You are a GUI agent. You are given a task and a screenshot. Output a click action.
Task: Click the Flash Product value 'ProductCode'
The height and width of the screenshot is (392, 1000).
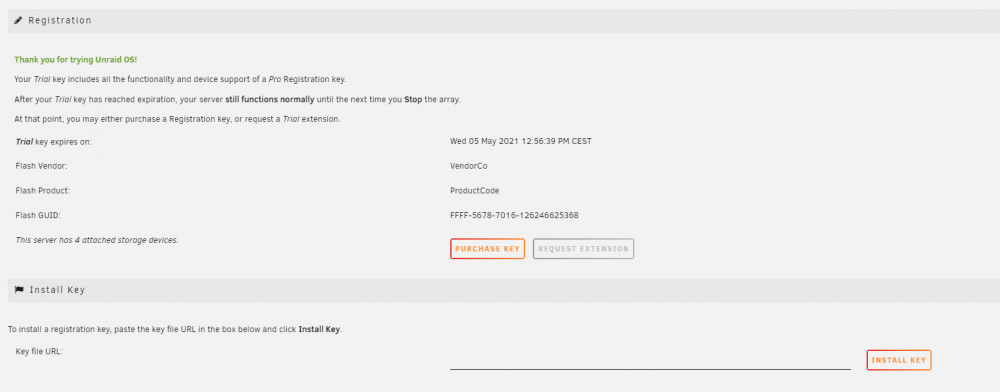tap(474, 191)
